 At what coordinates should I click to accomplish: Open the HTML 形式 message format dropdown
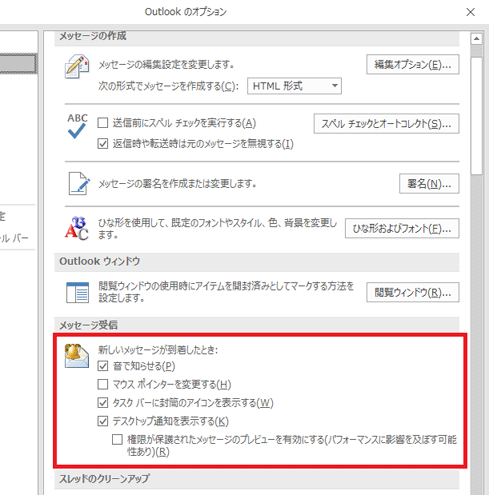[294, 86]
